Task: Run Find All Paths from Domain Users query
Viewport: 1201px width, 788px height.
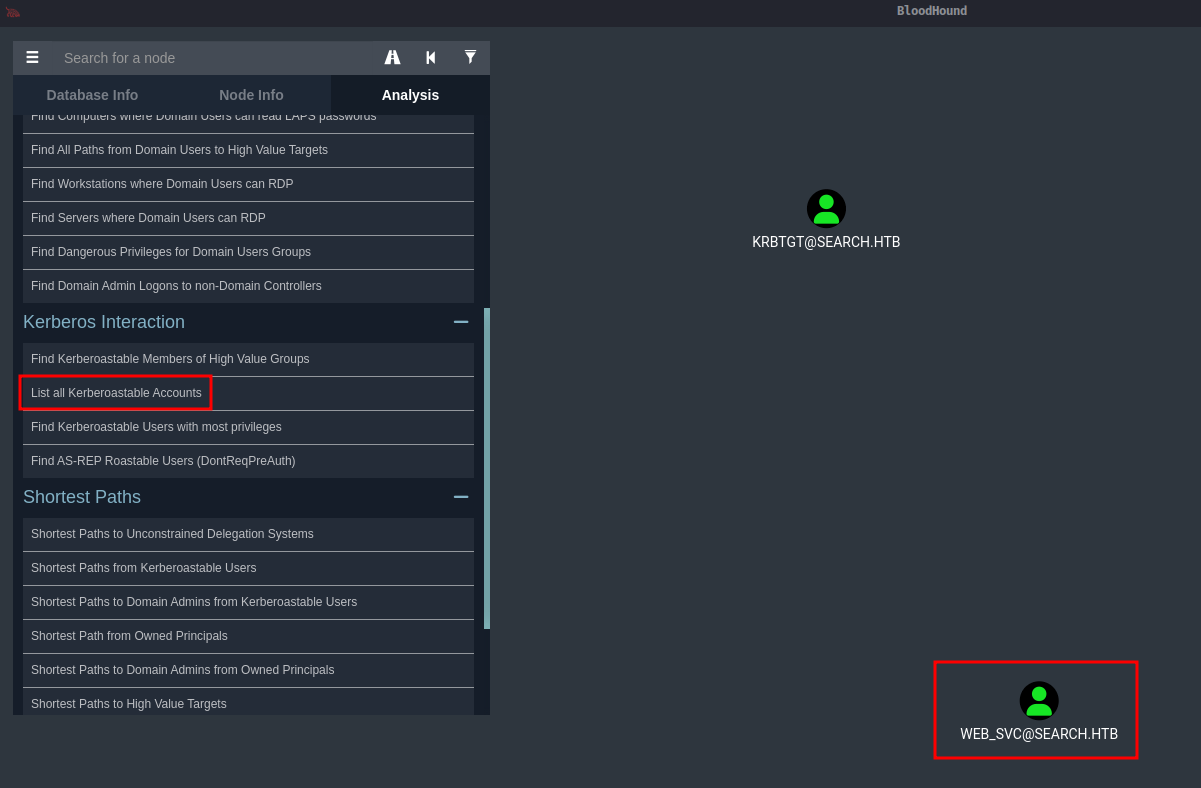Action: pyautogui.click(x=248, y=150)
